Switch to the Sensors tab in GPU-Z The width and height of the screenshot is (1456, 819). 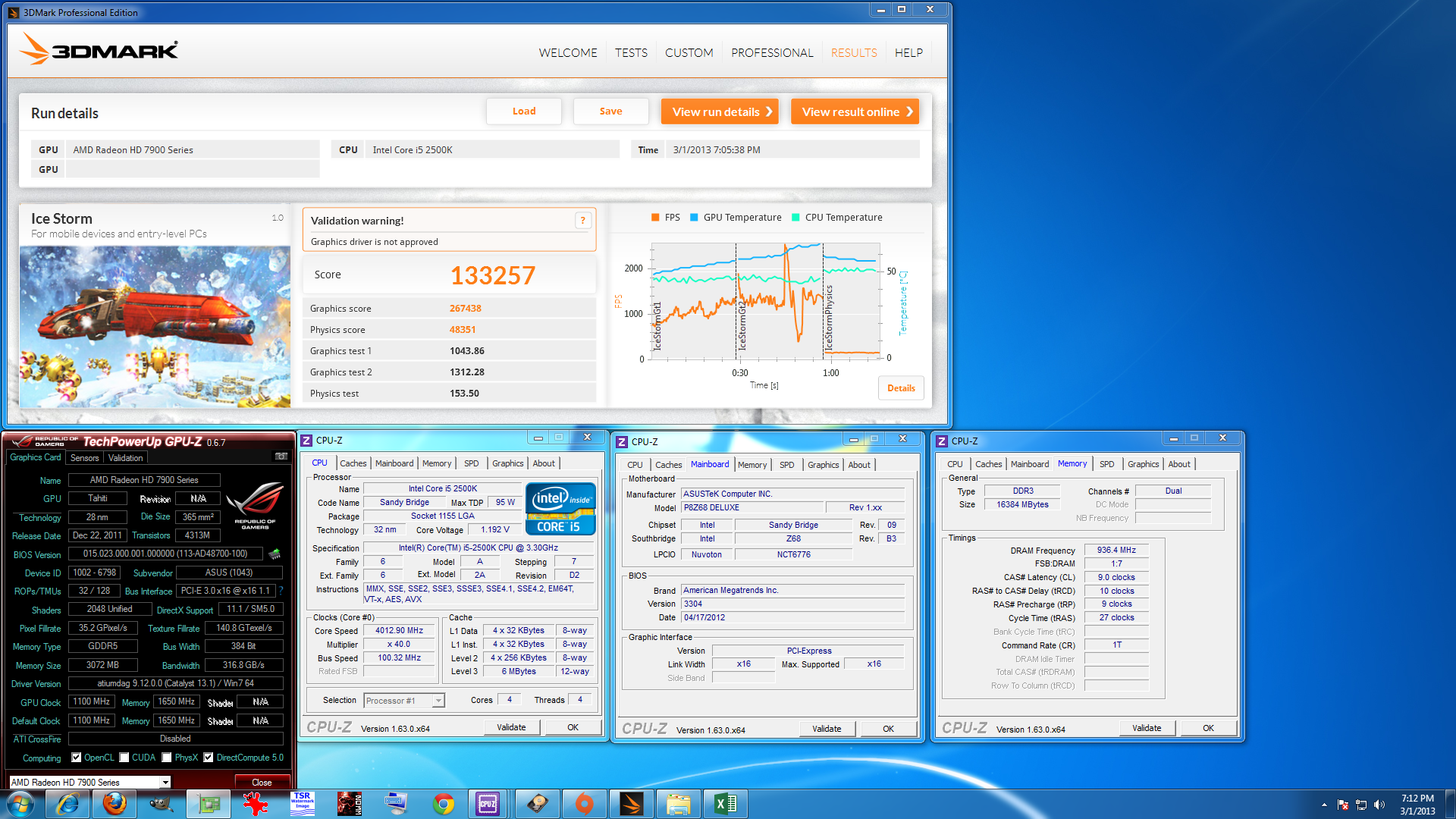(x=84, y=457)
